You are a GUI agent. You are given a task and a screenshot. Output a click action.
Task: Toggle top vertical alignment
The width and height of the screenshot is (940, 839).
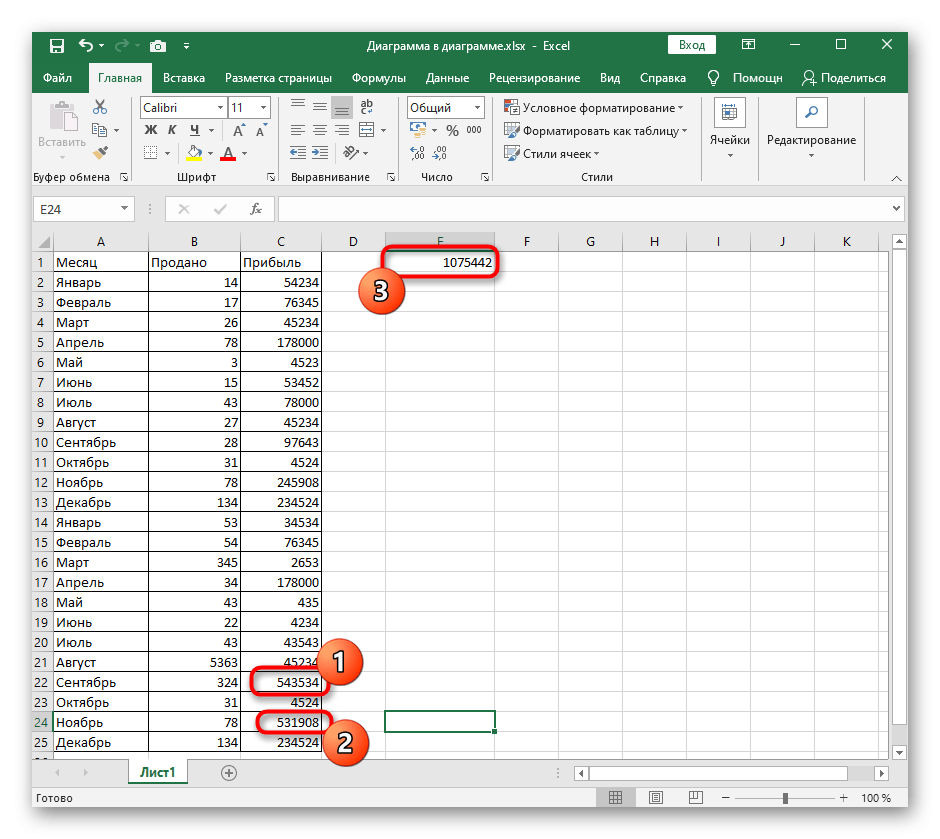[297, 107]
